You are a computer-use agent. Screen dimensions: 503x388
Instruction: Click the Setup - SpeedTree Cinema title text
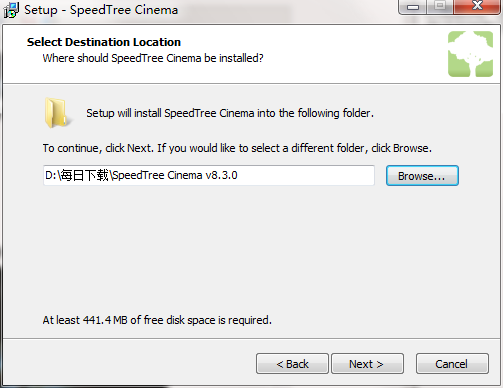tap(101, 10)
